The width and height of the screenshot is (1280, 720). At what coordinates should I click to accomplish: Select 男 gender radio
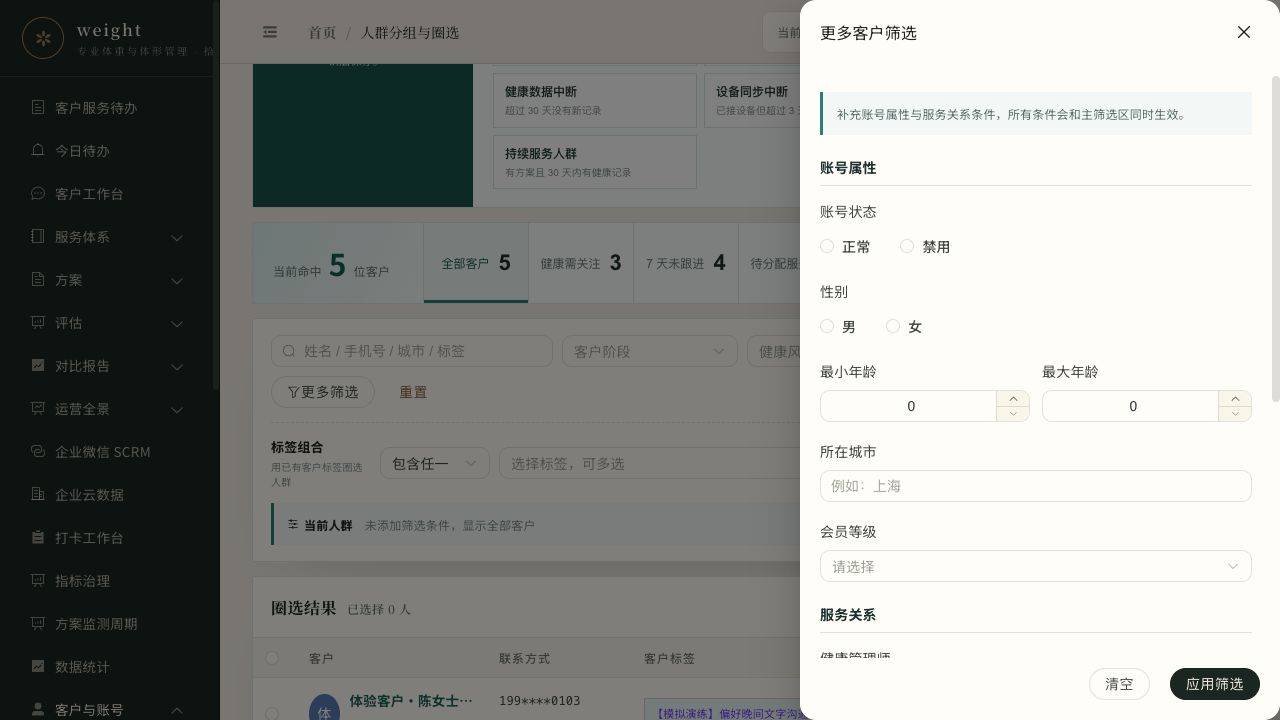pos(827,326)
